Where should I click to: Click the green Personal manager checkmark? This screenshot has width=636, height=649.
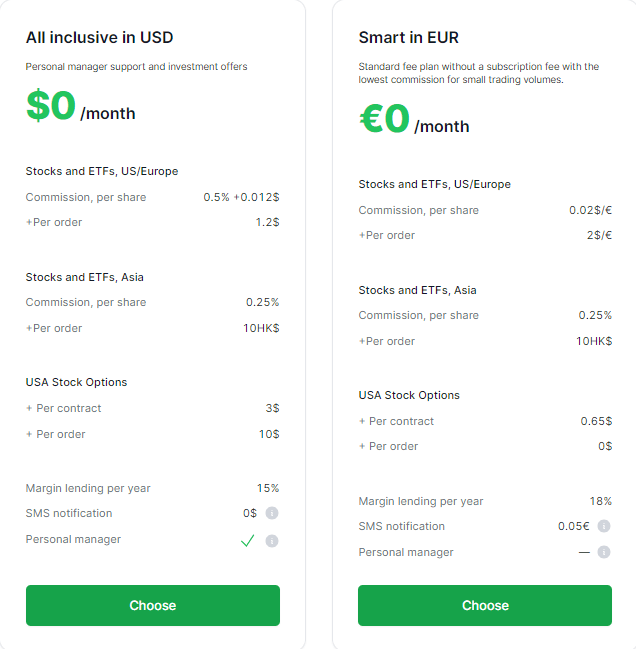(x=248, y=541)
